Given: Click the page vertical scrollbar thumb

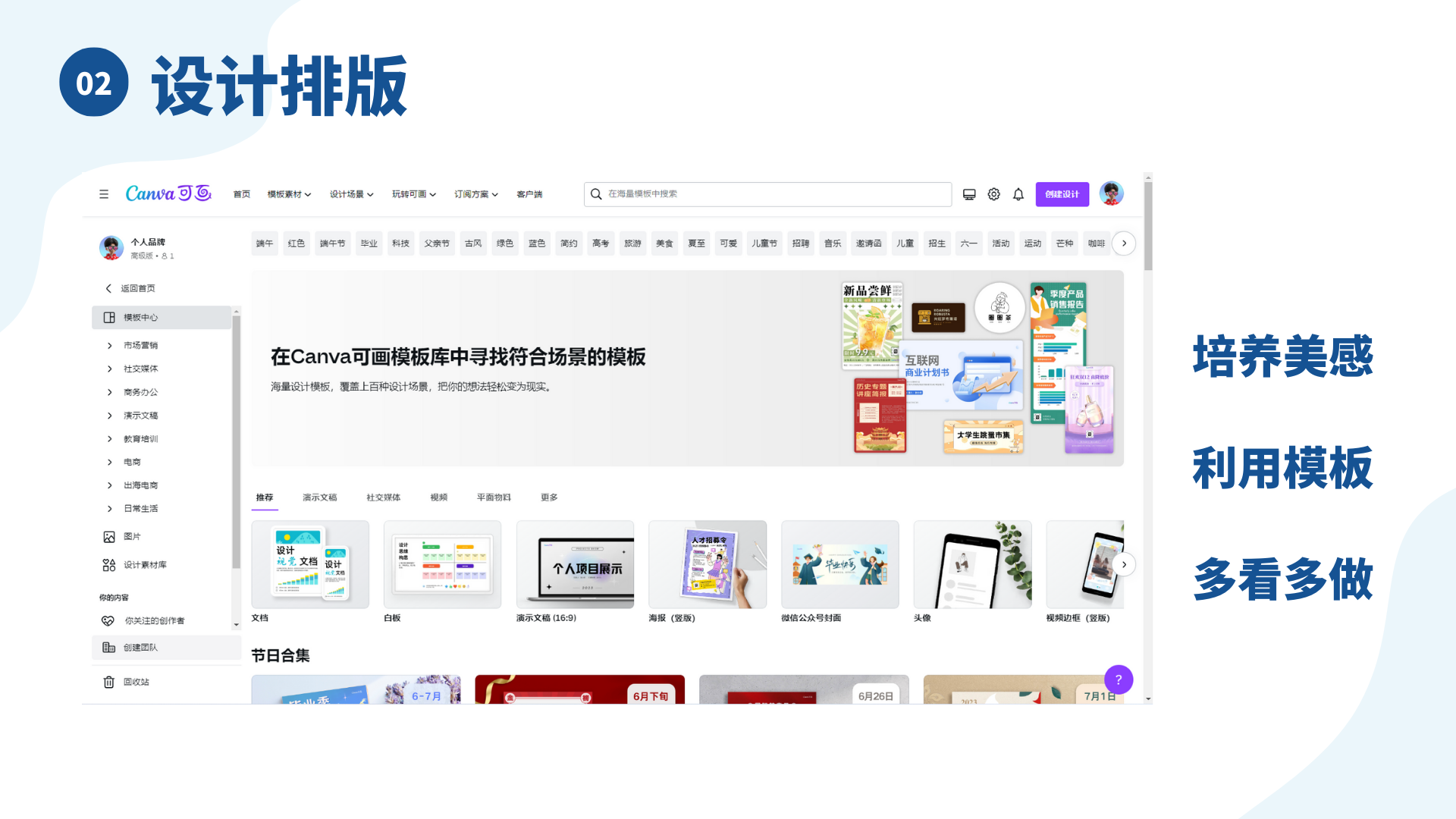Looking at the screenshot, I should point(1148,226).
